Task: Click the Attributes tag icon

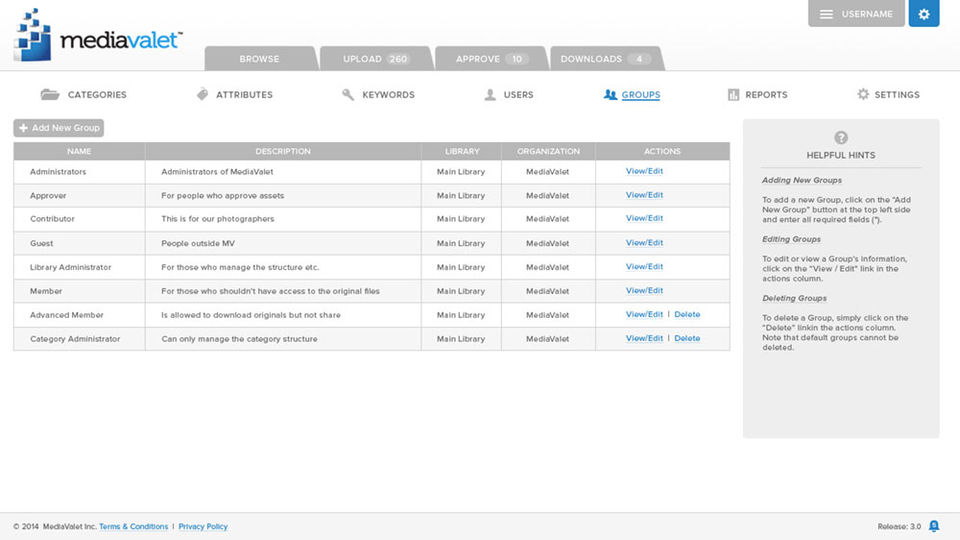Action: [202, 94]
